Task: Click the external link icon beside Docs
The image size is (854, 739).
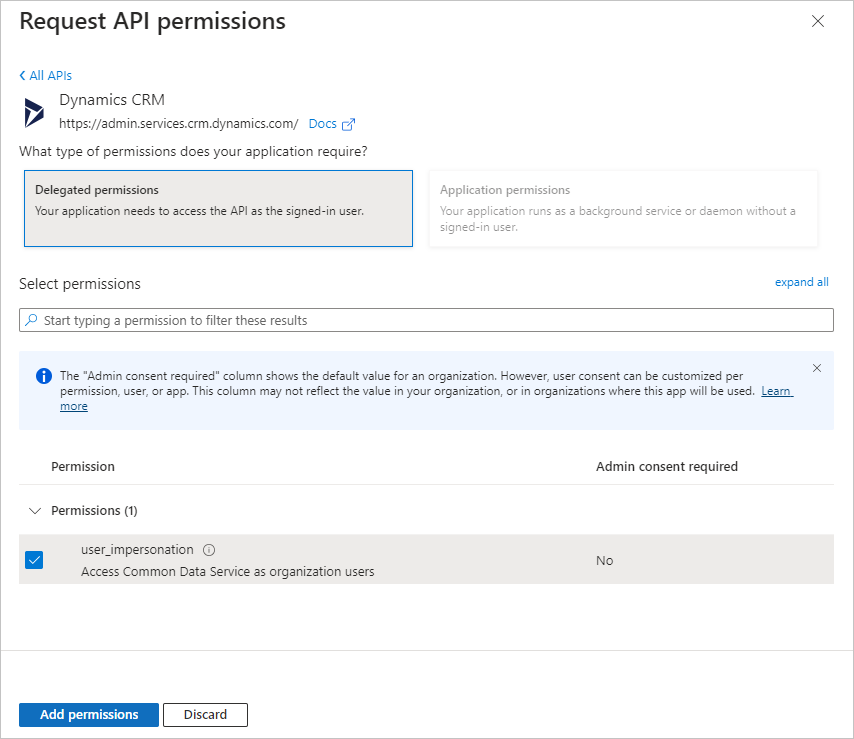Action: tap(348, 124)
